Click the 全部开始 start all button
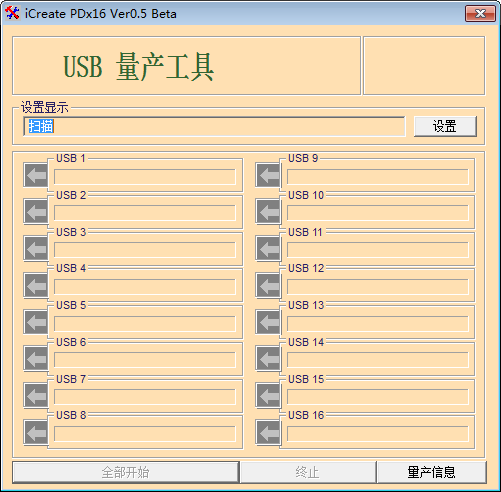Viewport: 501px width, 492px height. [126, 472]
